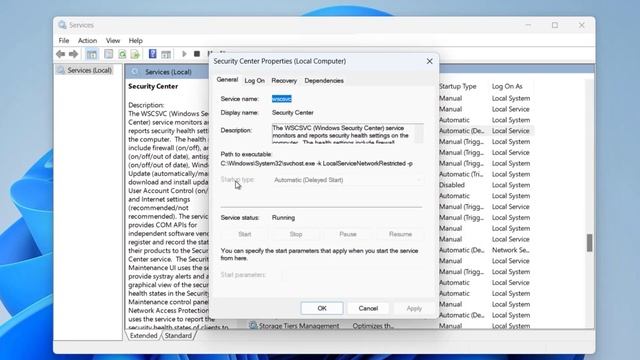This screenshot has height=360, width=640.
Task: Click the Pause service button
Action: pos(348,234)
